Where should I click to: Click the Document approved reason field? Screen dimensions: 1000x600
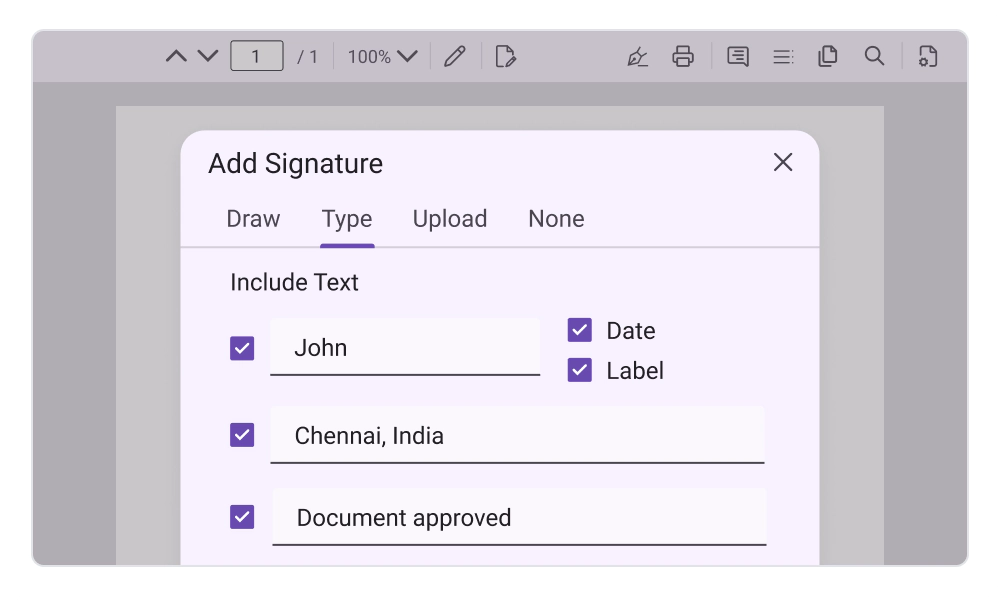tap(519, 517)
